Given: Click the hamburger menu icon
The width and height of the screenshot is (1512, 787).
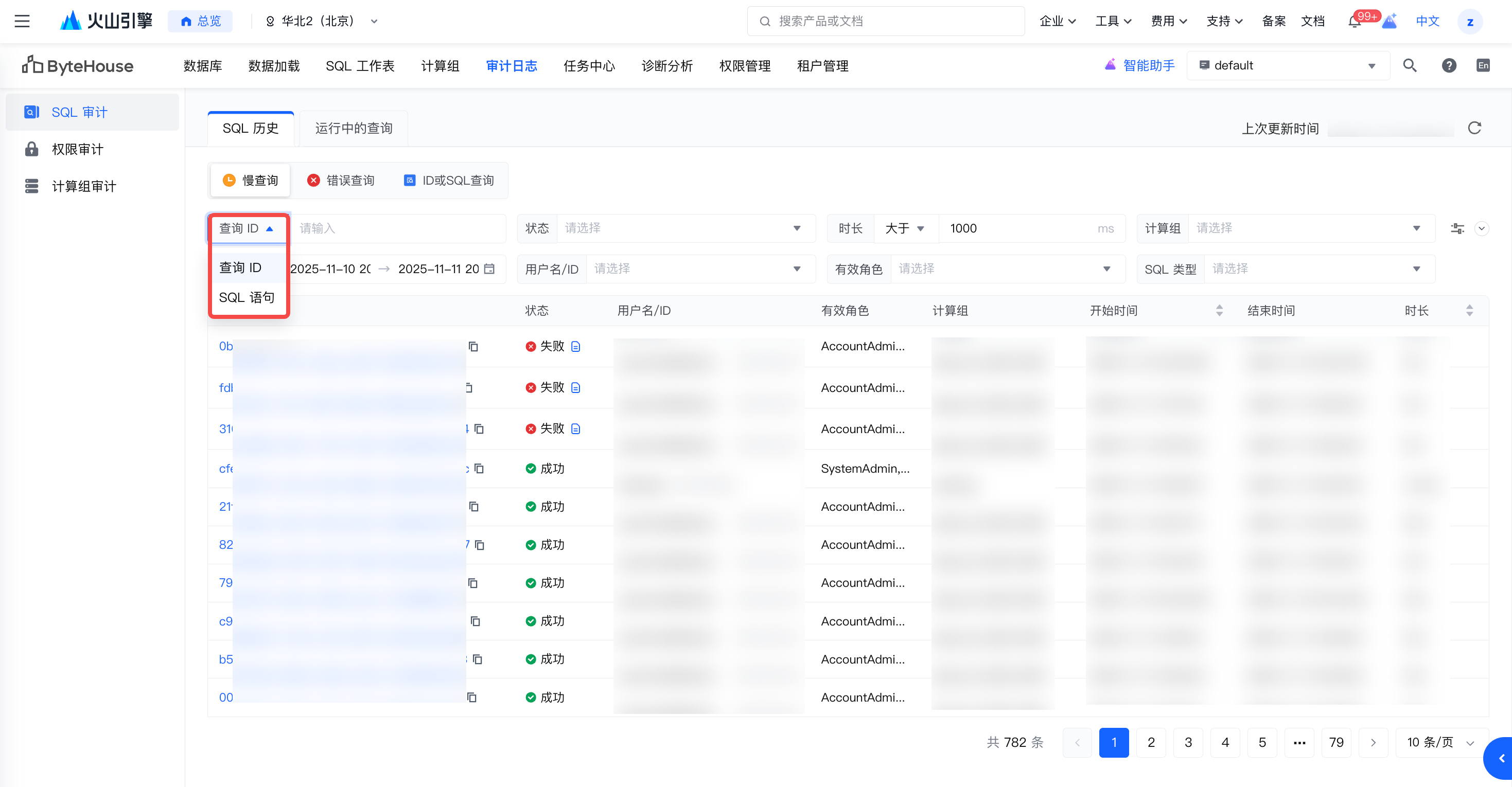Looking at the screenshot, I should tap(22, 21).
